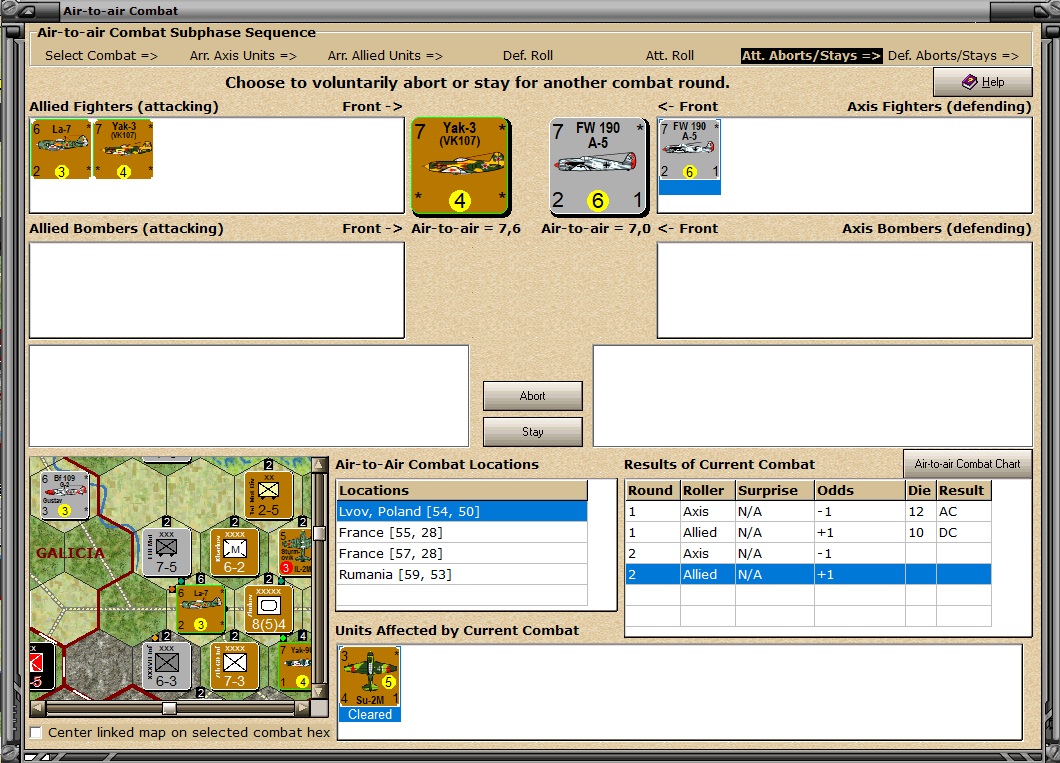Click the map horizontal scrollbar left arrow
The height and width of the screenshot is (763, 1060).
coord(38,708)
